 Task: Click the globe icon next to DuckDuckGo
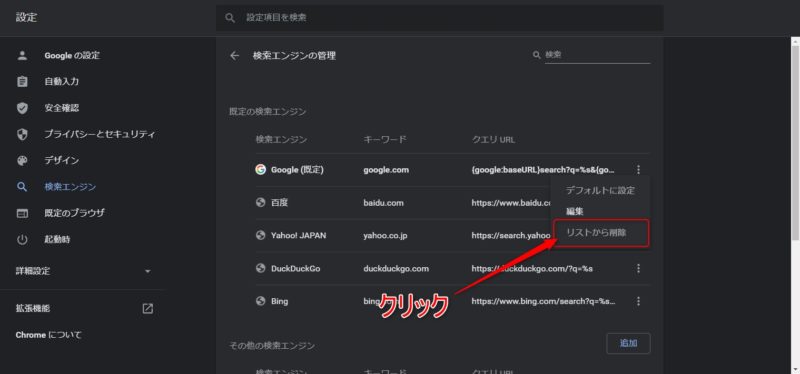tap(261, 268)
